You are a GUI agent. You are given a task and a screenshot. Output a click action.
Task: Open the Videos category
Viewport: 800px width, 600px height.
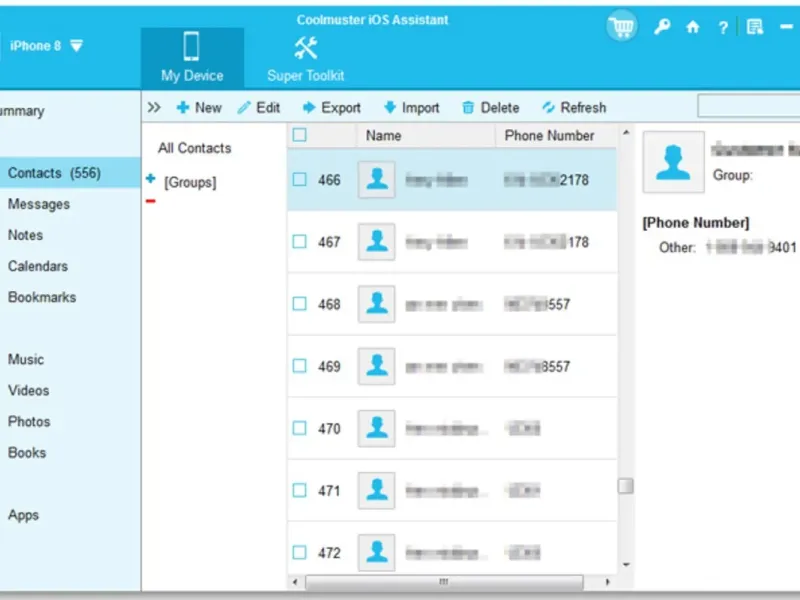[29, 391]
